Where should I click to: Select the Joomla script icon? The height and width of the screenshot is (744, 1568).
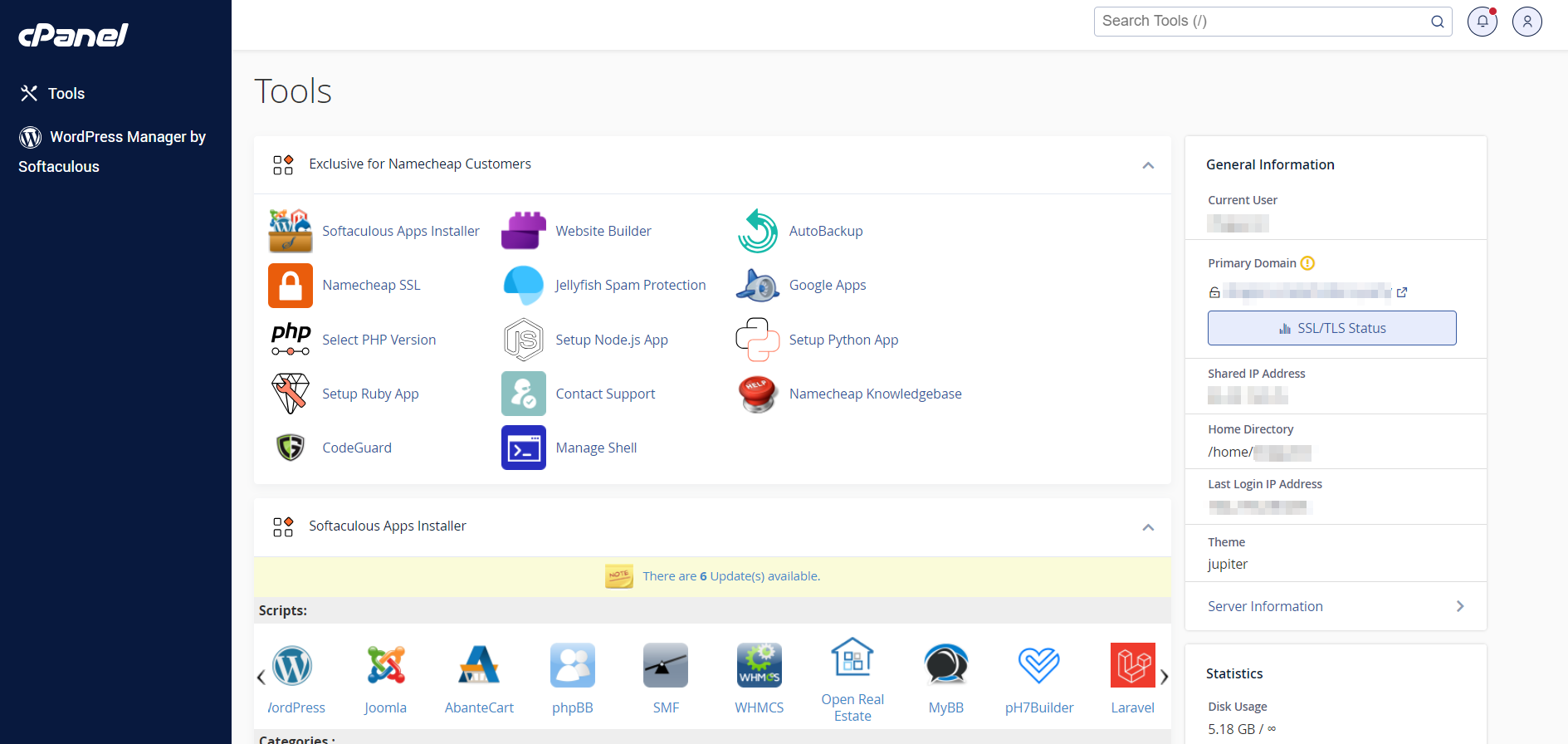tap(386, 665)
